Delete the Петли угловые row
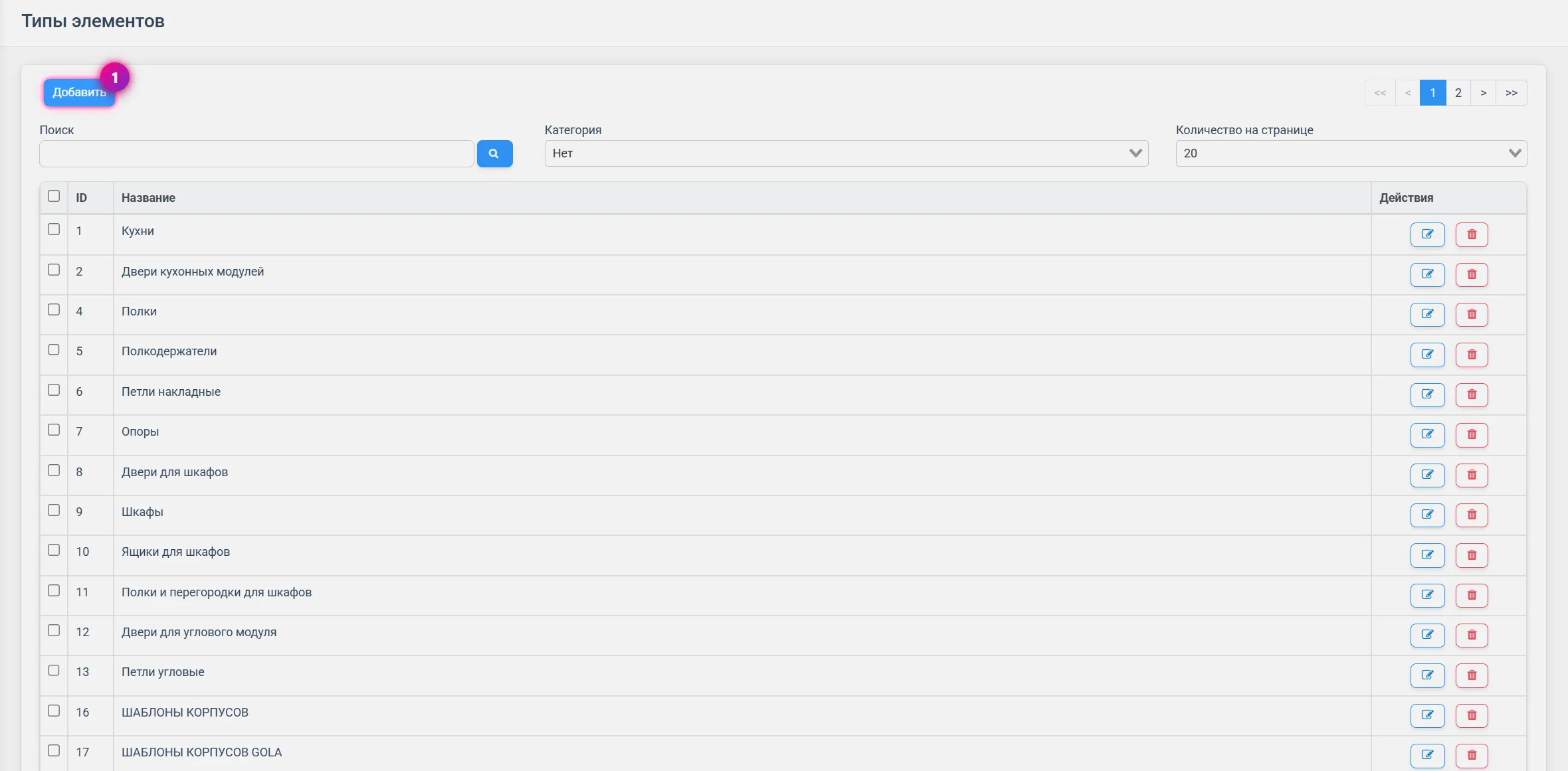The image size is (1568, 771). coord(1471,675)
